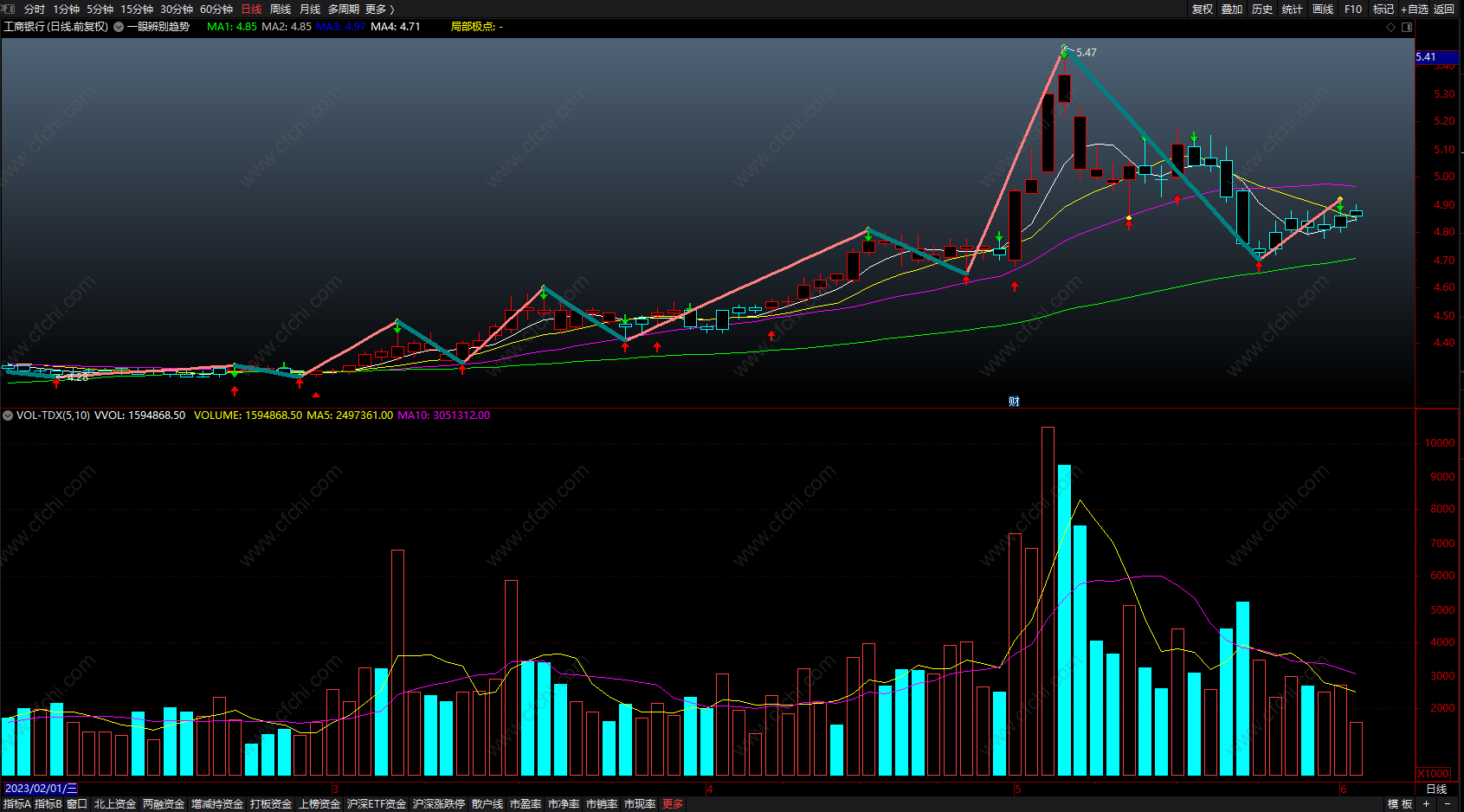Expand the VOL-TDX indicator dropdown arrow

click(8, 416)
